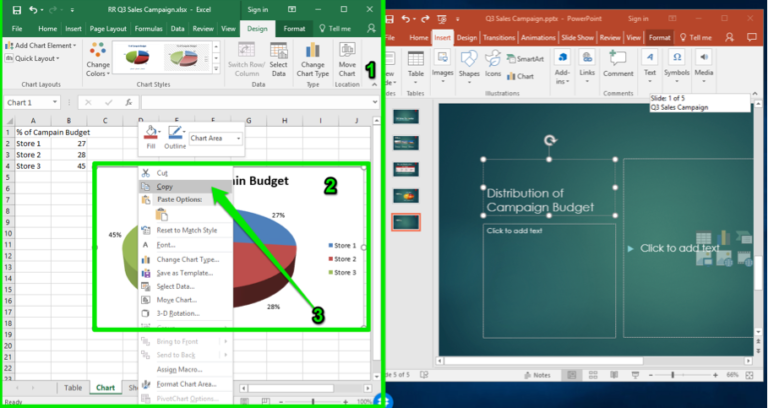Choose Save as Template menu item
Viewport: 768px width, 408px height.
[185, 273]
